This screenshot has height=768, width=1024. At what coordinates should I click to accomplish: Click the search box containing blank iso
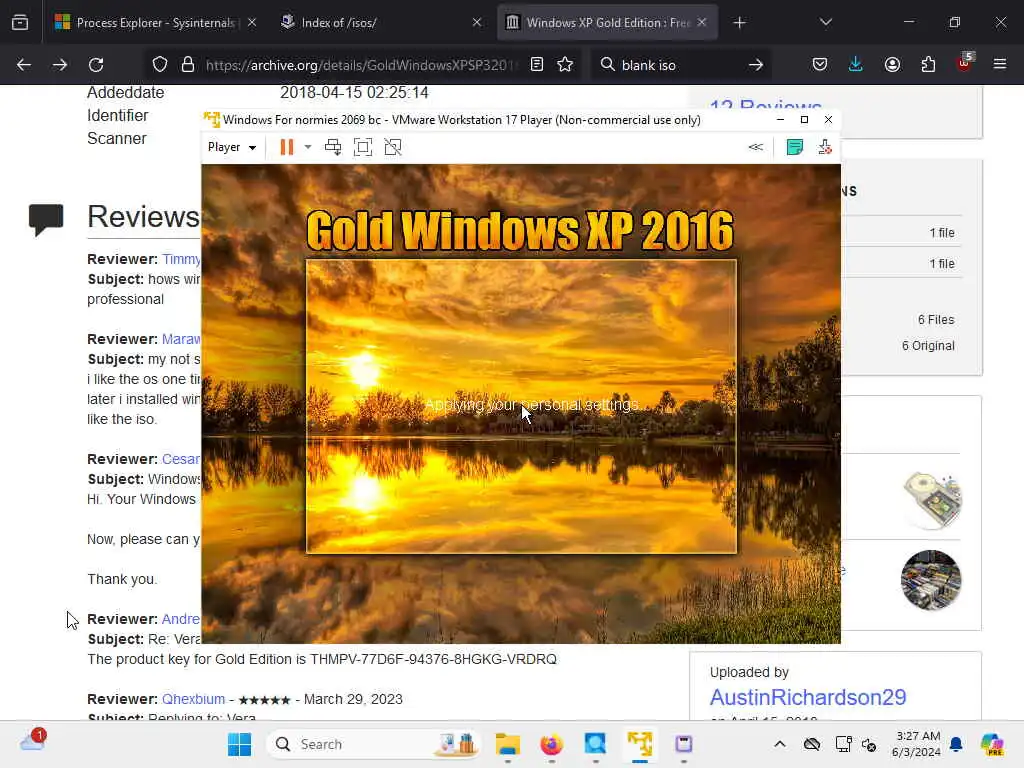click(x=680, y=65)
